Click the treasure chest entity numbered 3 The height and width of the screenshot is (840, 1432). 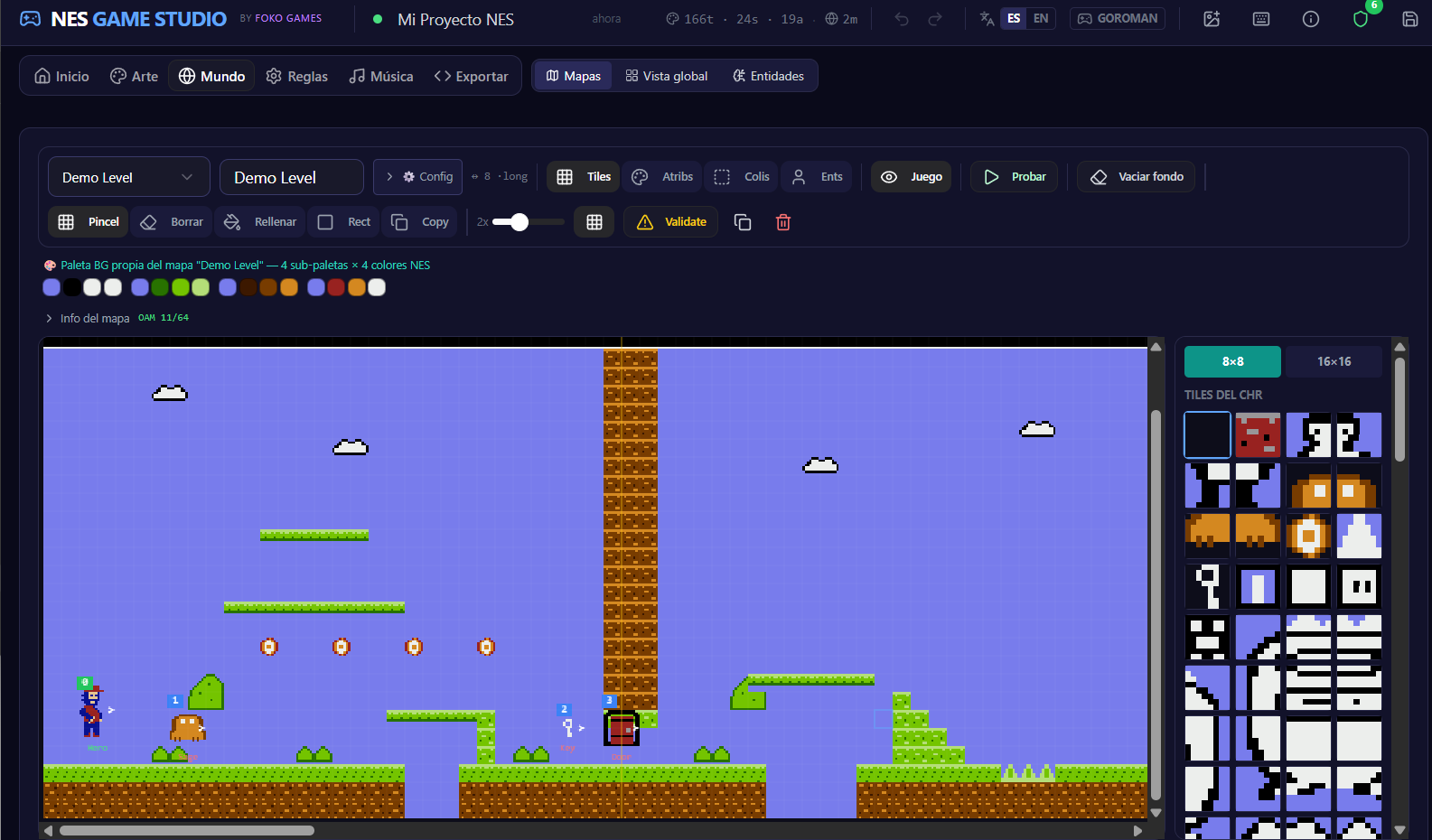(622, 728)
